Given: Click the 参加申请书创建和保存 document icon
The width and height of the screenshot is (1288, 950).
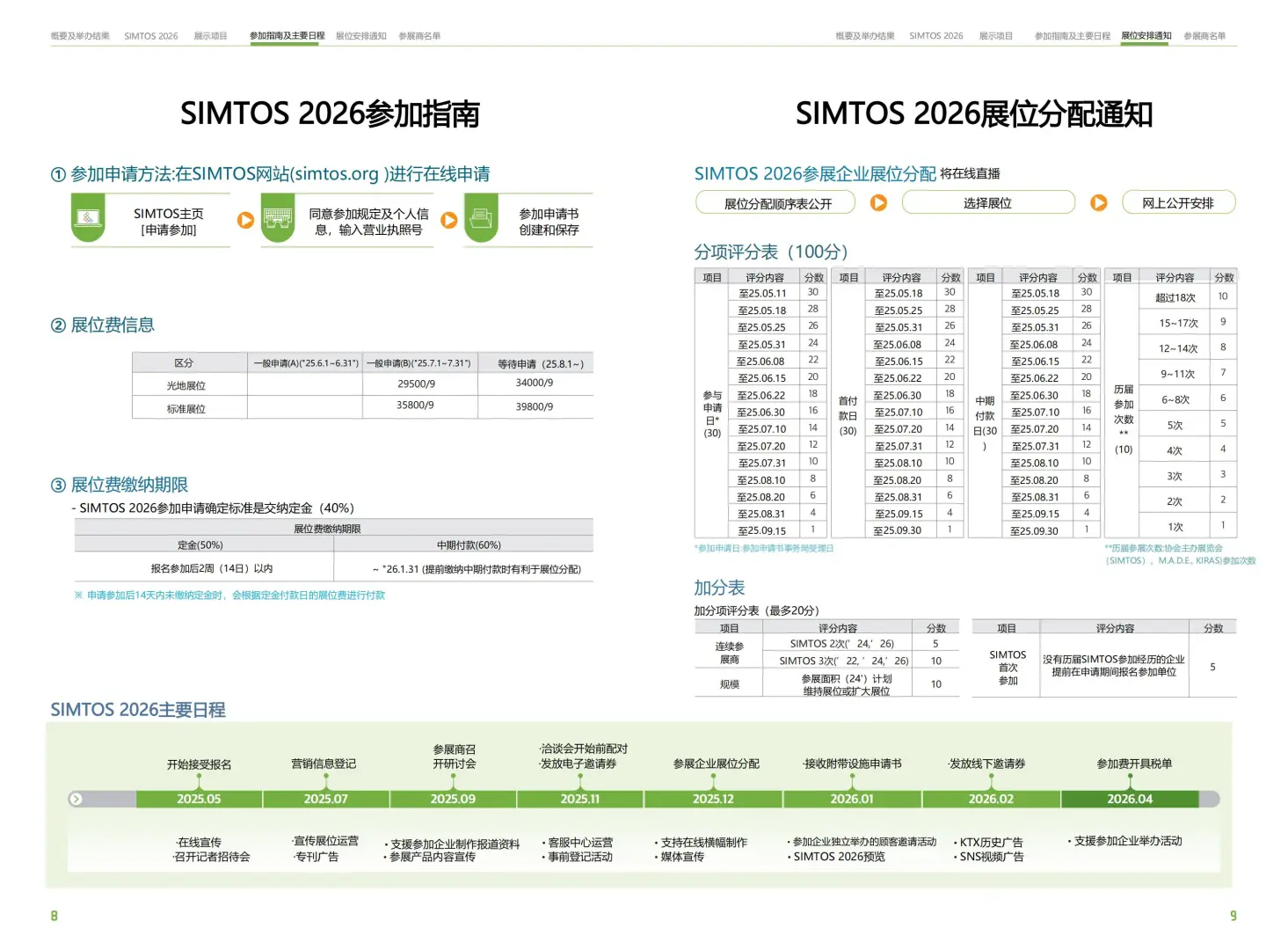Looking at the screenshot, I should pyautogui.click(x=480, y=218).
